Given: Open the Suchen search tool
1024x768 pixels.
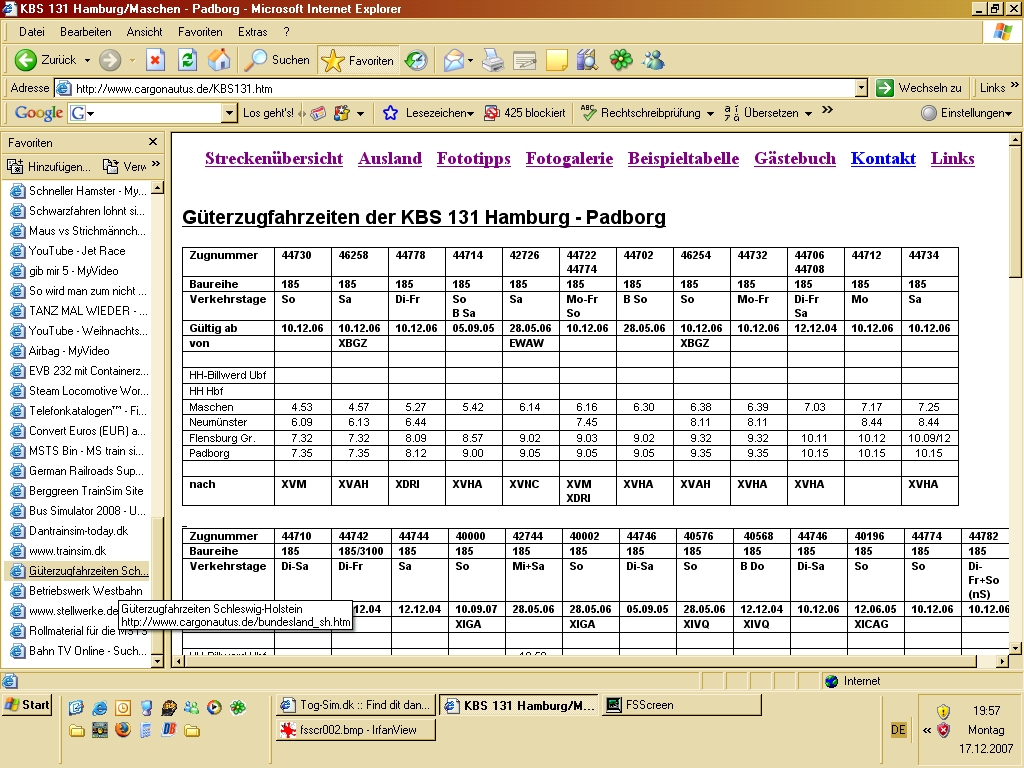Looking at the screenshot, I should [x=277, y=60].
